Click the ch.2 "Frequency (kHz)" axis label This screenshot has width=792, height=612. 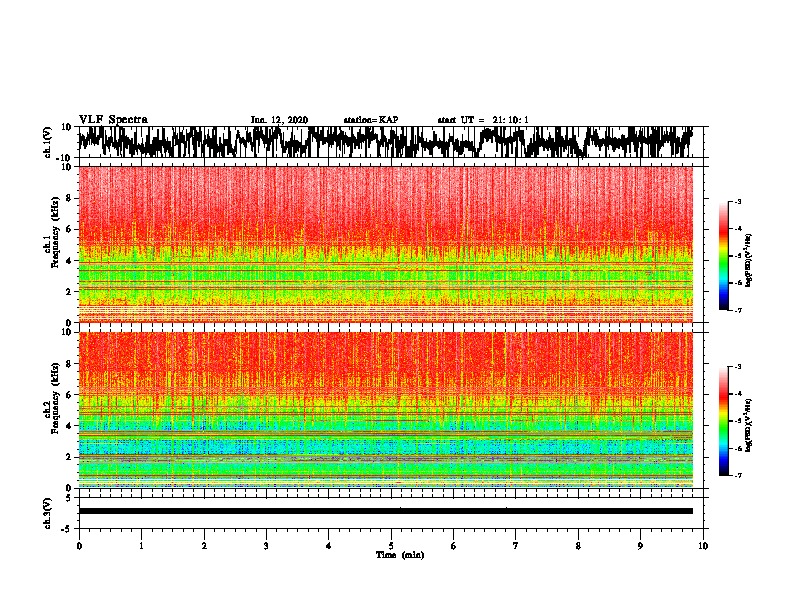pos(56,398)
